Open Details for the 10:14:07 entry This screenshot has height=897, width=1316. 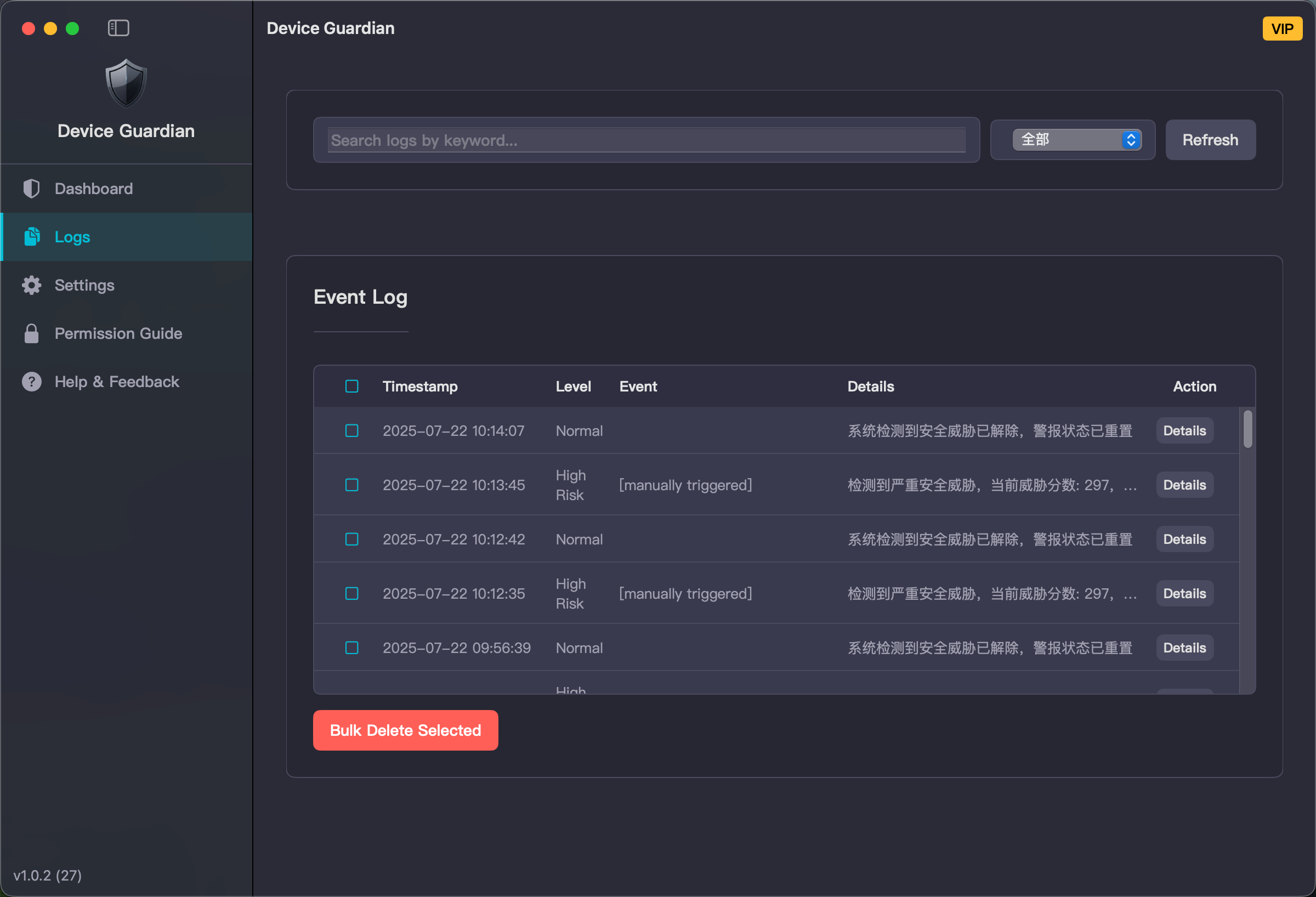[1184, 430]
